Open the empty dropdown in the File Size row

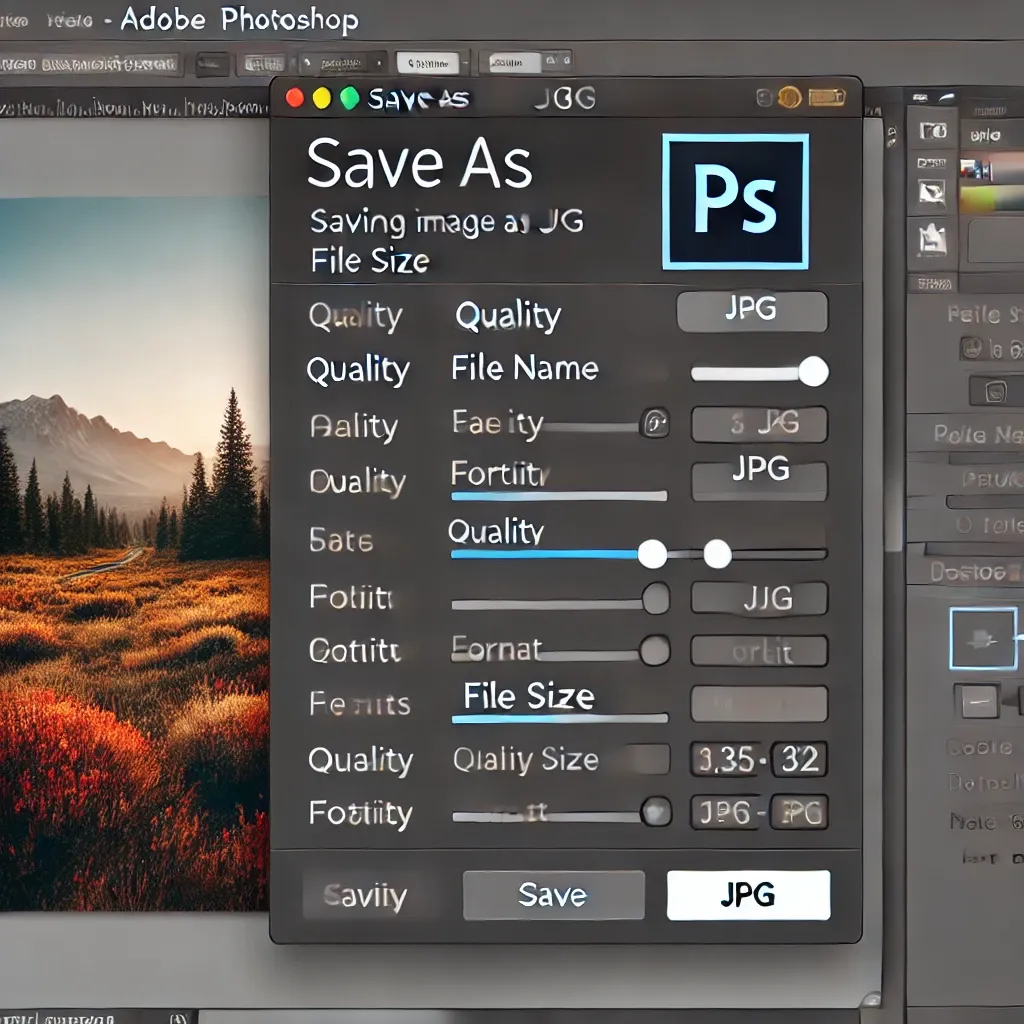click(x=760, y=704)
